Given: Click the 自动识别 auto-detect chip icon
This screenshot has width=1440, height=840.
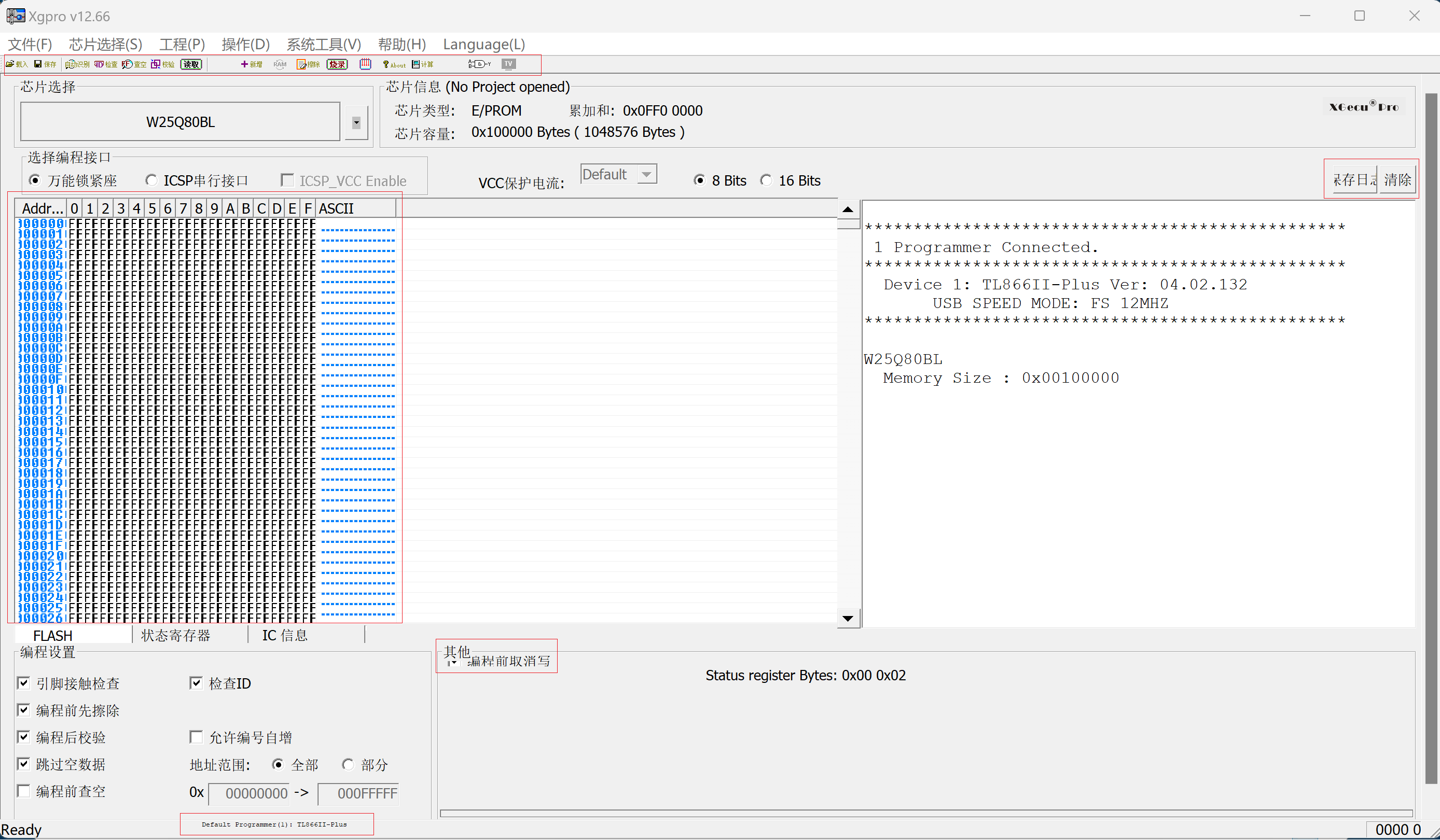Looking at the screenshot, I should pos(77,64).
